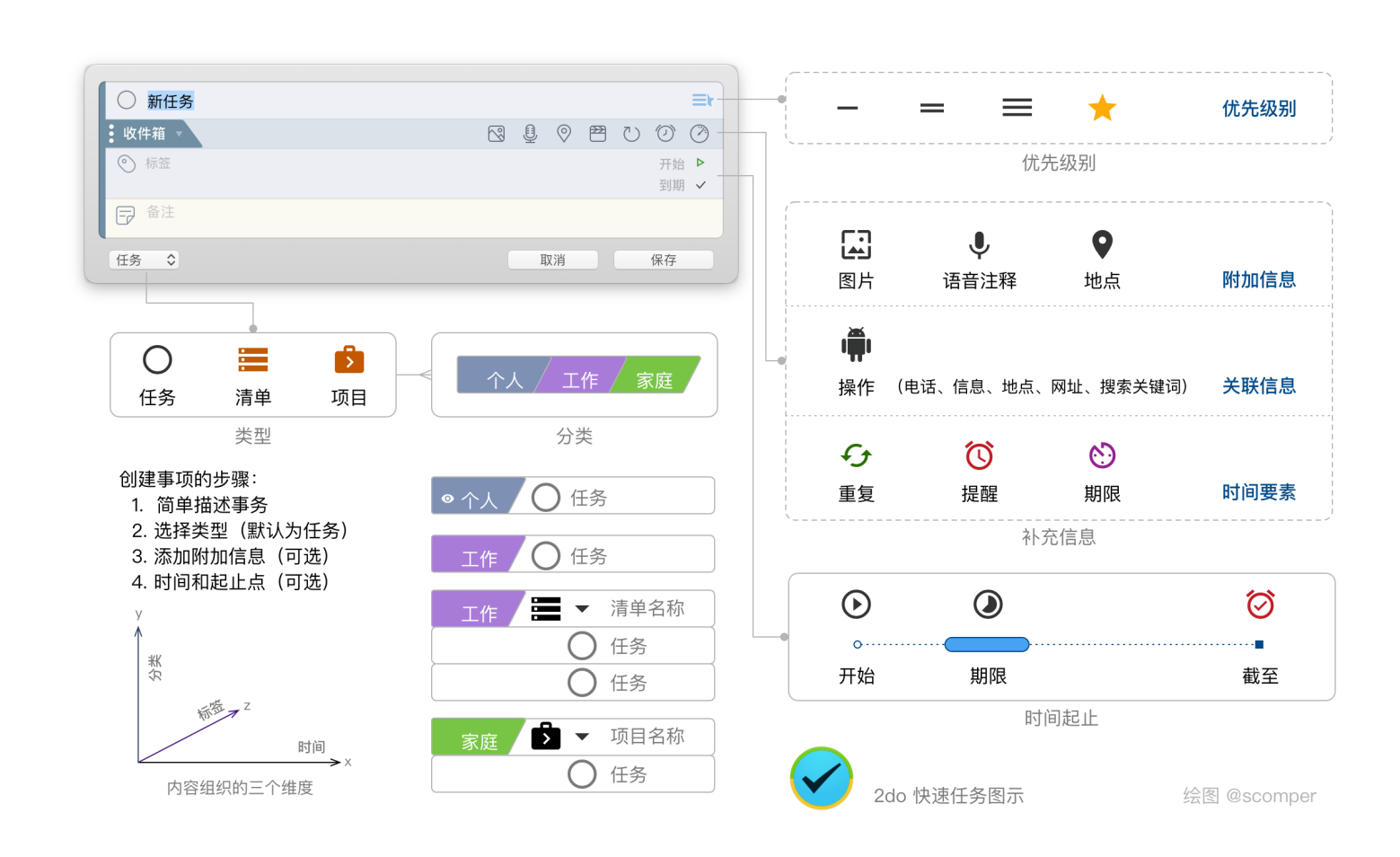Click the repeat arrow icon in toolbar
This screenshot has height=857, width=1400.
(631, 134)
